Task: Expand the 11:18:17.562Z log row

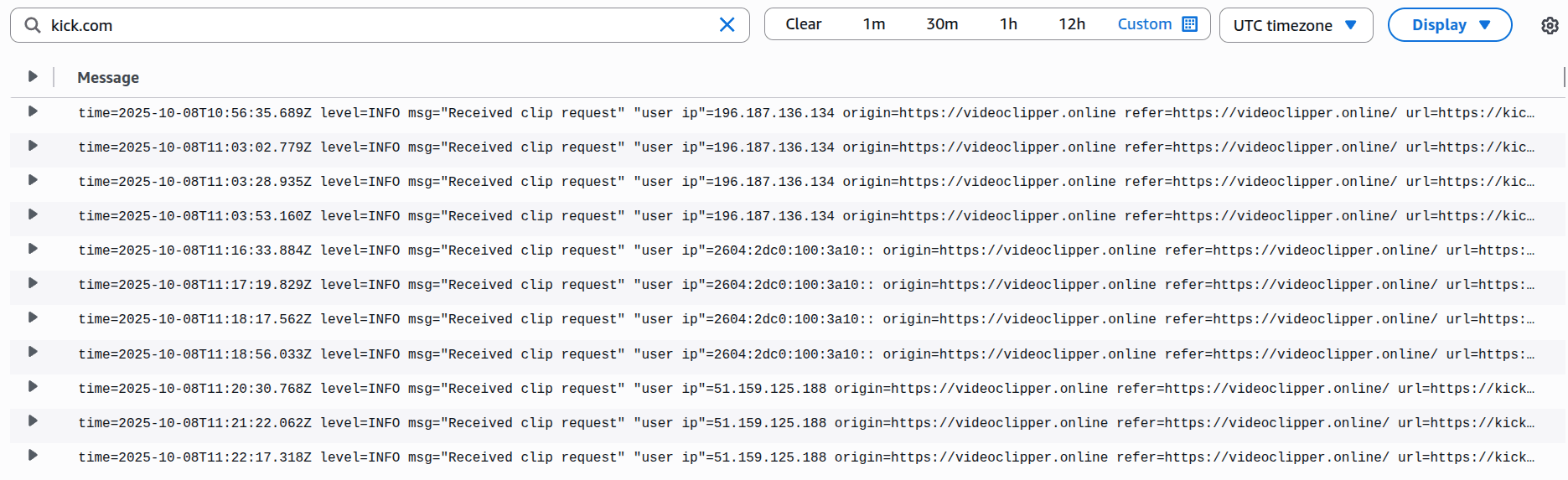Action: point(33,317)
